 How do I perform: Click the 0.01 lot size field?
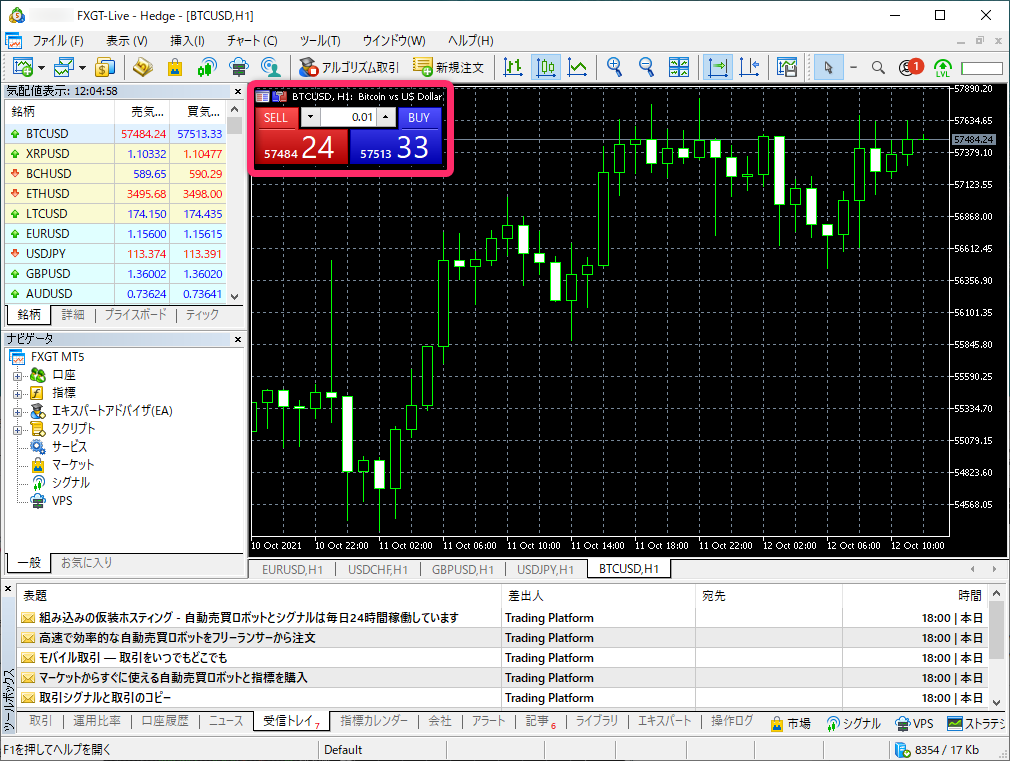348,117
